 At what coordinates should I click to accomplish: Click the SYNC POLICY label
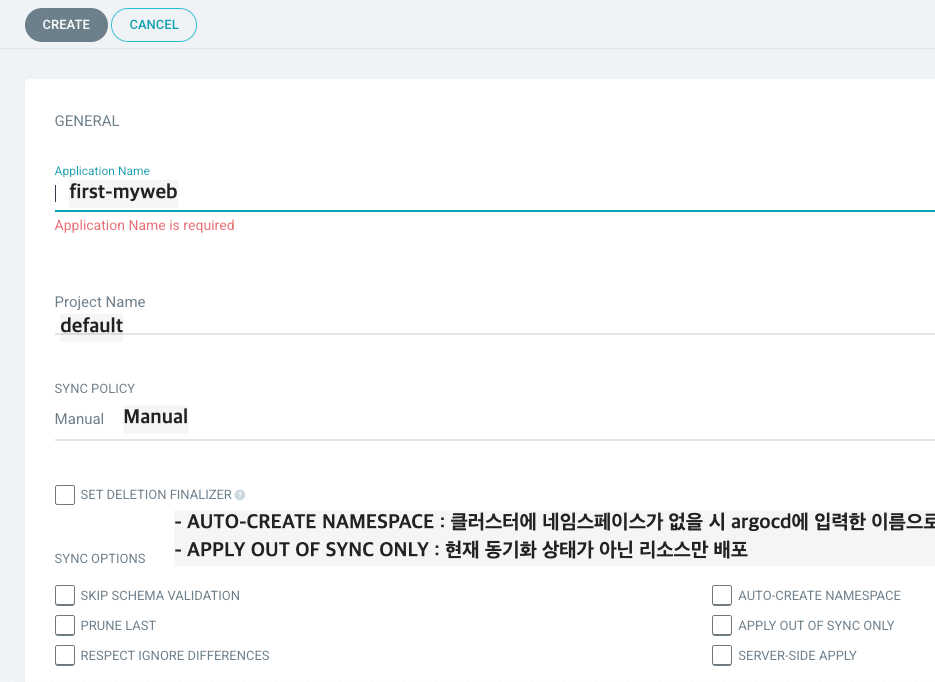point(95,389)
